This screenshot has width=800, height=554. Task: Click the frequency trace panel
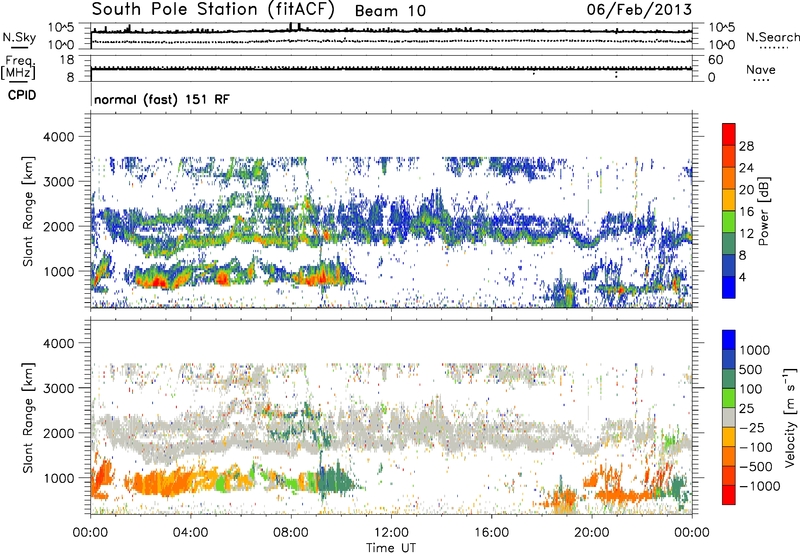tap(391, 68)
